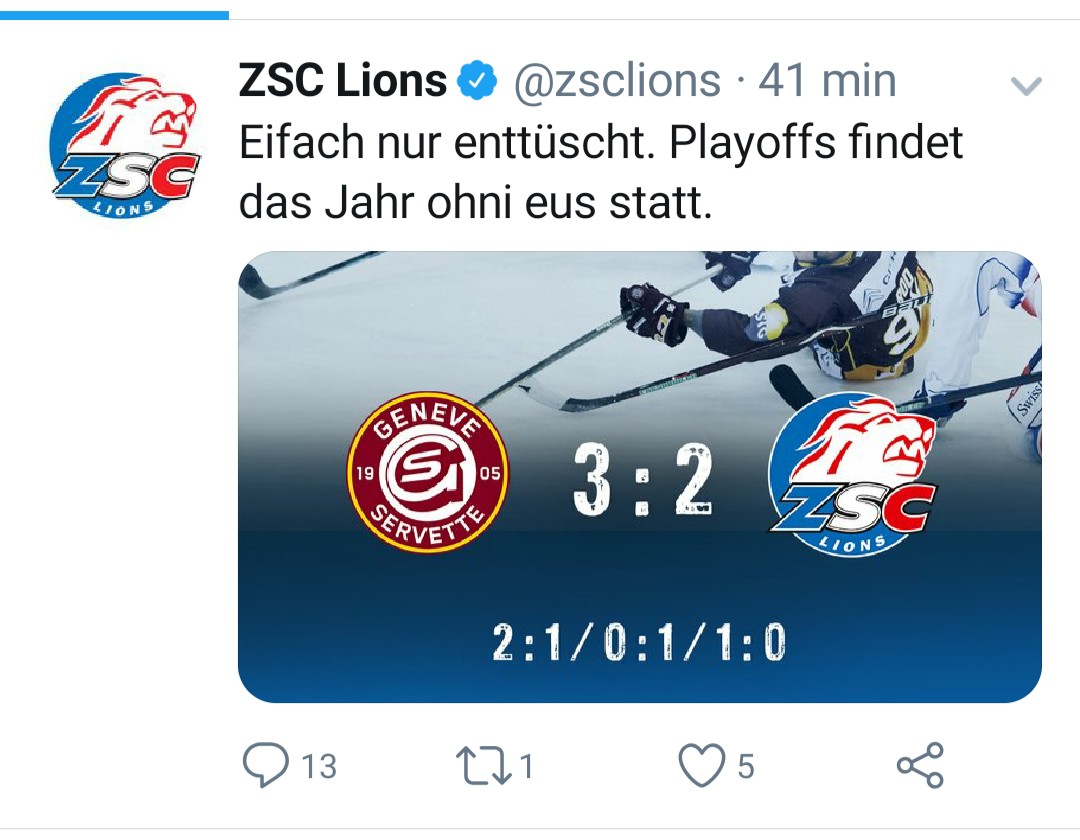
Task: Click the reply count 13
Action: [x=318, y=767]
